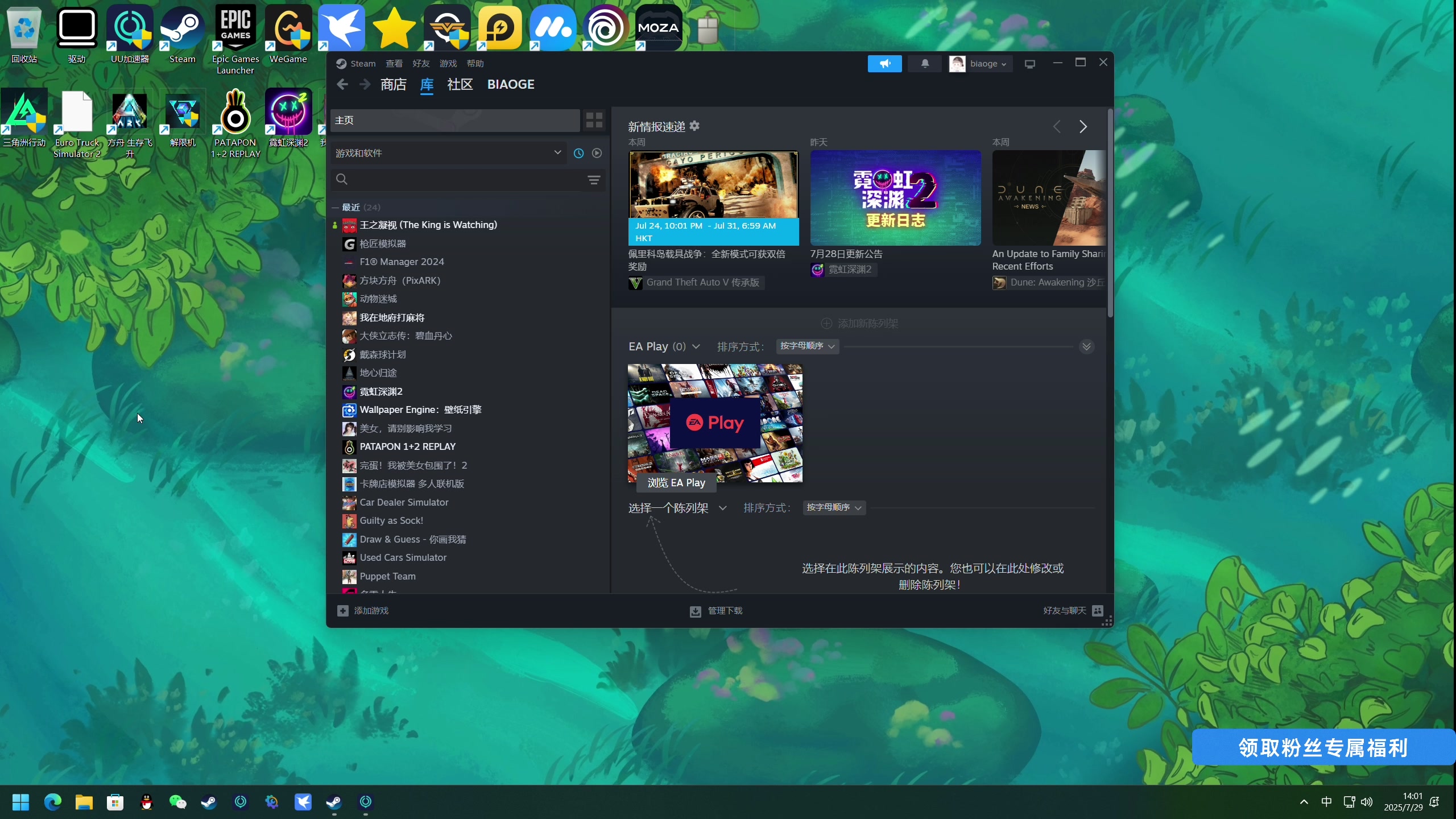Open PATAPON 1+2 REPLAY desktop shortcut

235,123
